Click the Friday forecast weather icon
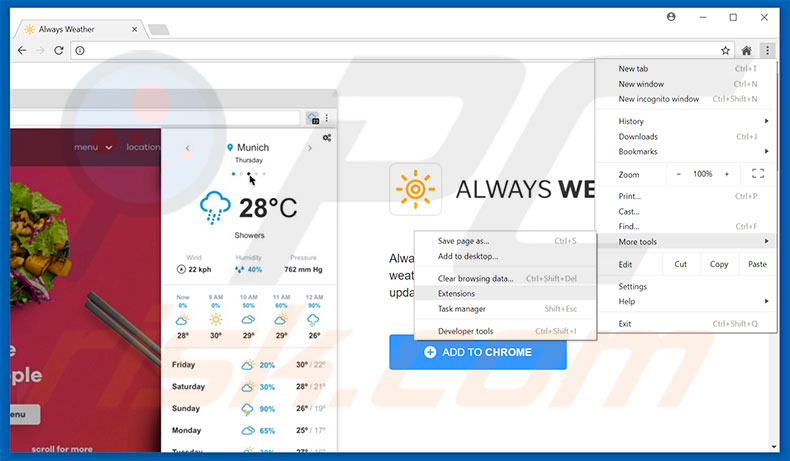The image size is (790, 461). point(247,365)
